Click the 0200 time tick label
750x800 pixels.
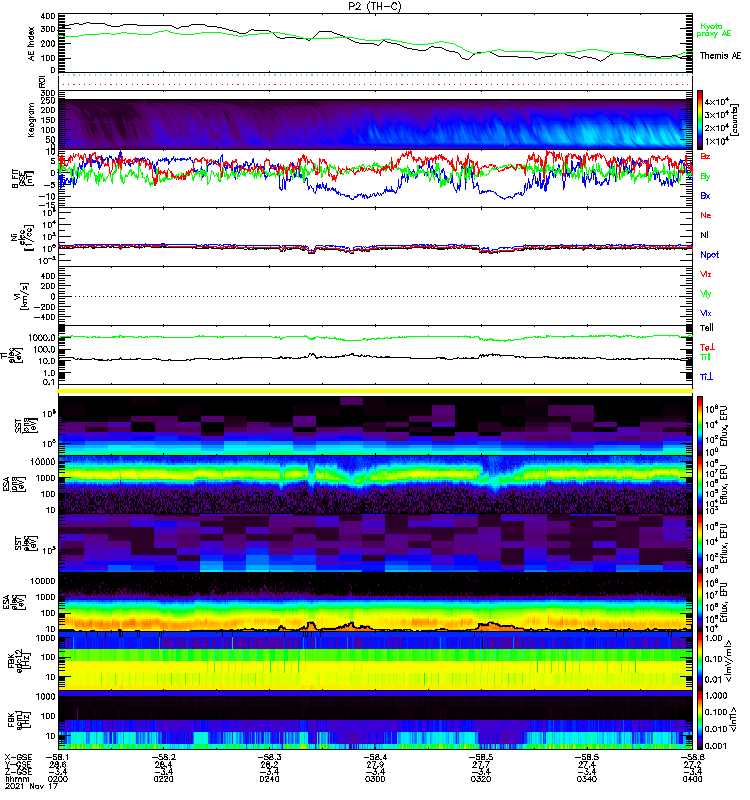pyautogui.click(x=57, y=779)
